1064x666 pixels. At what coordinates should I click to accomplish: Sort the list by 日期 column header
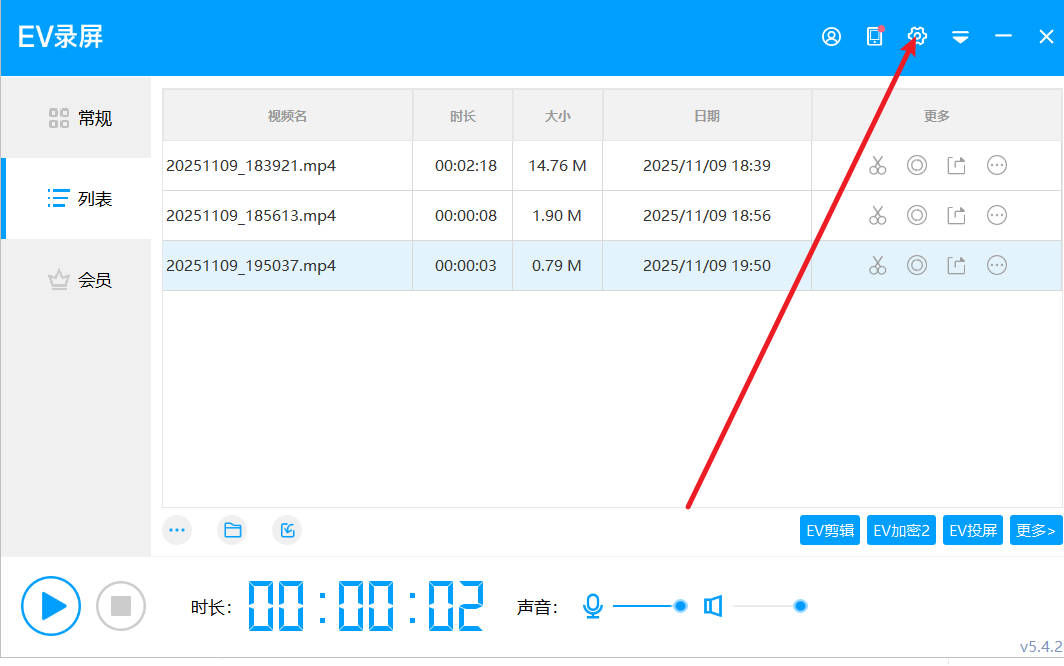[706, 116]
